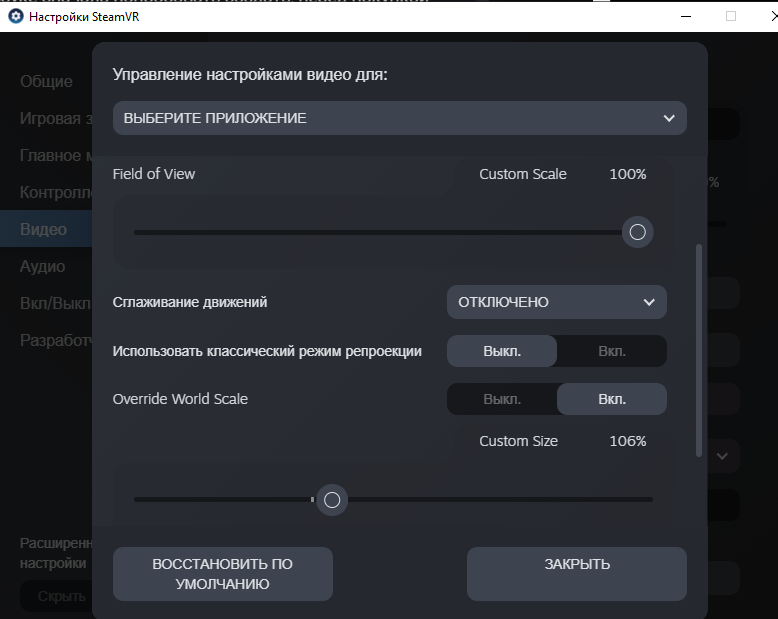Screen dimensions: 778x619
Task: Click the Скрыть advanced settings button
Action: pos(54,596)
